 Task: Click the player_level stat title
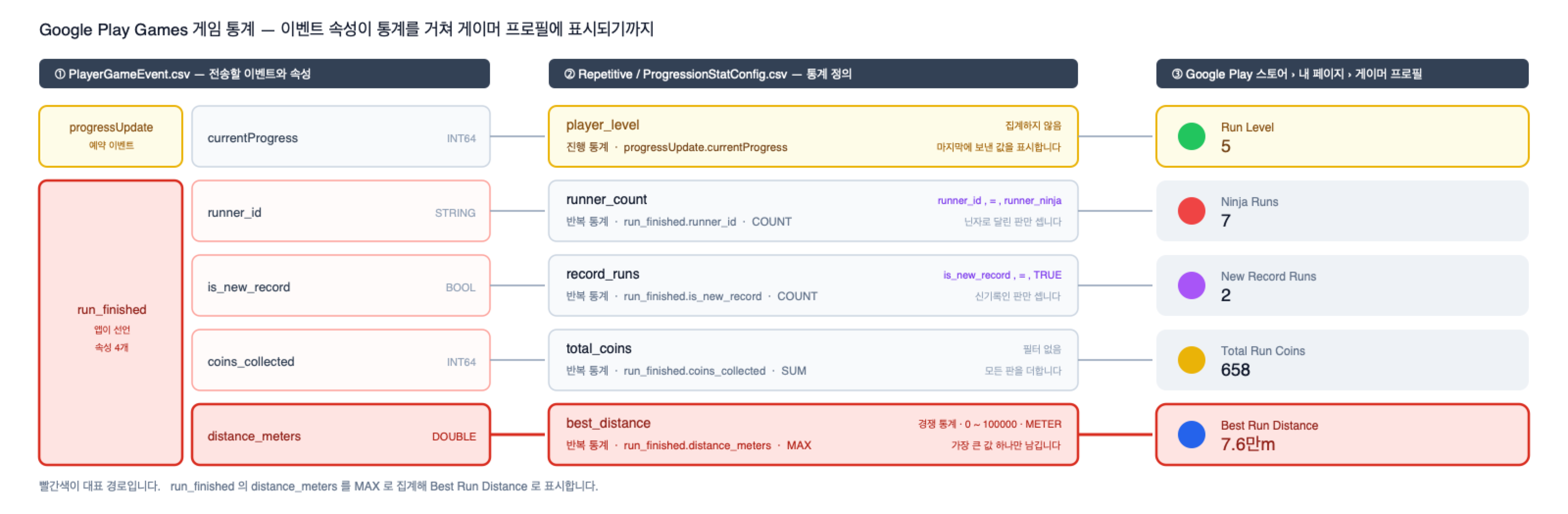pos(603,125)
